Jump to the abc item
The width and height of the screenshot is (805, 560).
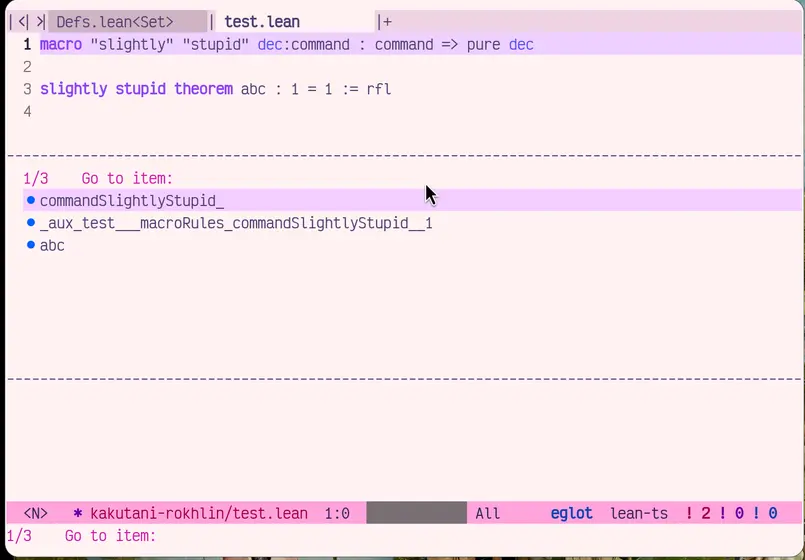[x=52, y=245]
